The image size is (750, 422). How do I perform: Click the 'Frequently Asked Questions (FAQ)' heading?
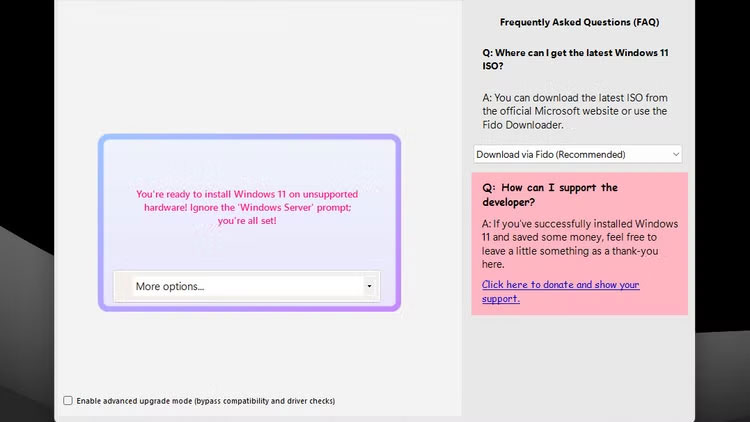579,22
